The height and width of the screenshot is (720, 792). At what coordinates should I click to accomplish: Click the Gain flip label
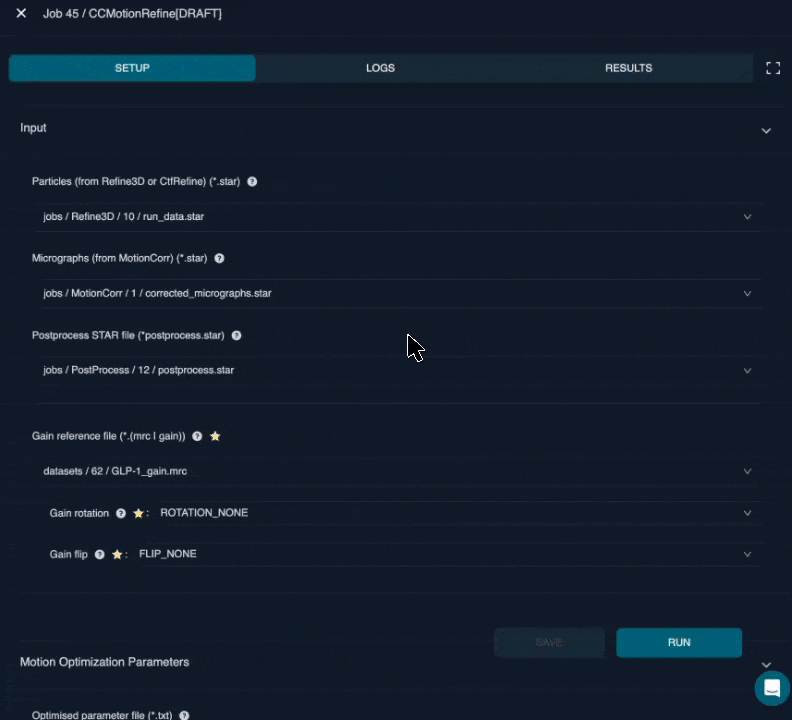(69, 554)
